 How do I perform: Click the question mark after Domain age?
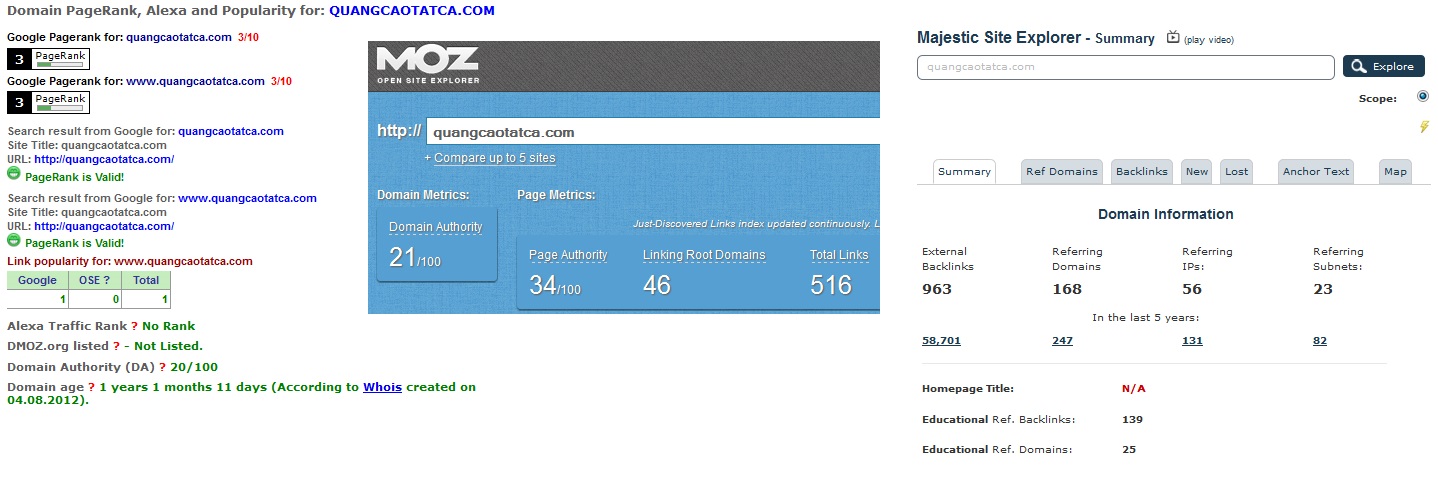coord(91,387)
